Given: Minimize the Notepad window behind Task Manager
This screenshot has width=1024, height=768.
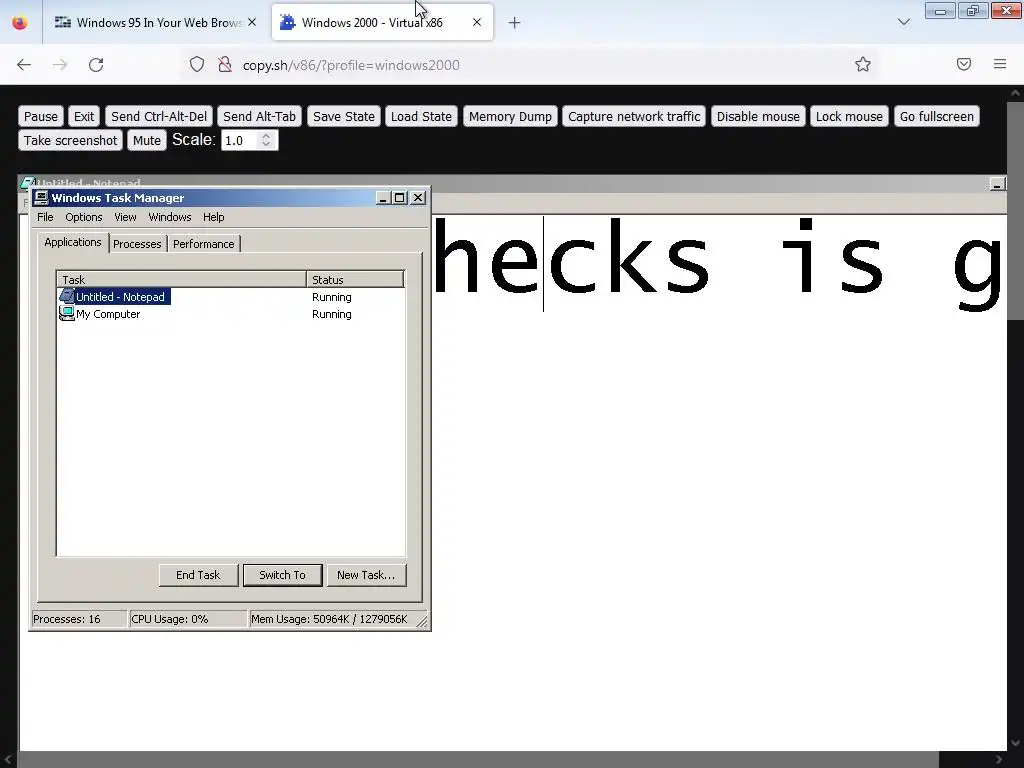Looking at the screenshot, I should coord(997,184).
